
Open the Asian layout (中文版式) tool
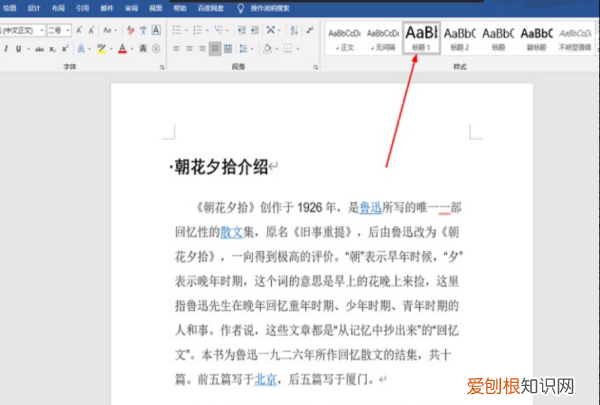(x=271, y=30)
